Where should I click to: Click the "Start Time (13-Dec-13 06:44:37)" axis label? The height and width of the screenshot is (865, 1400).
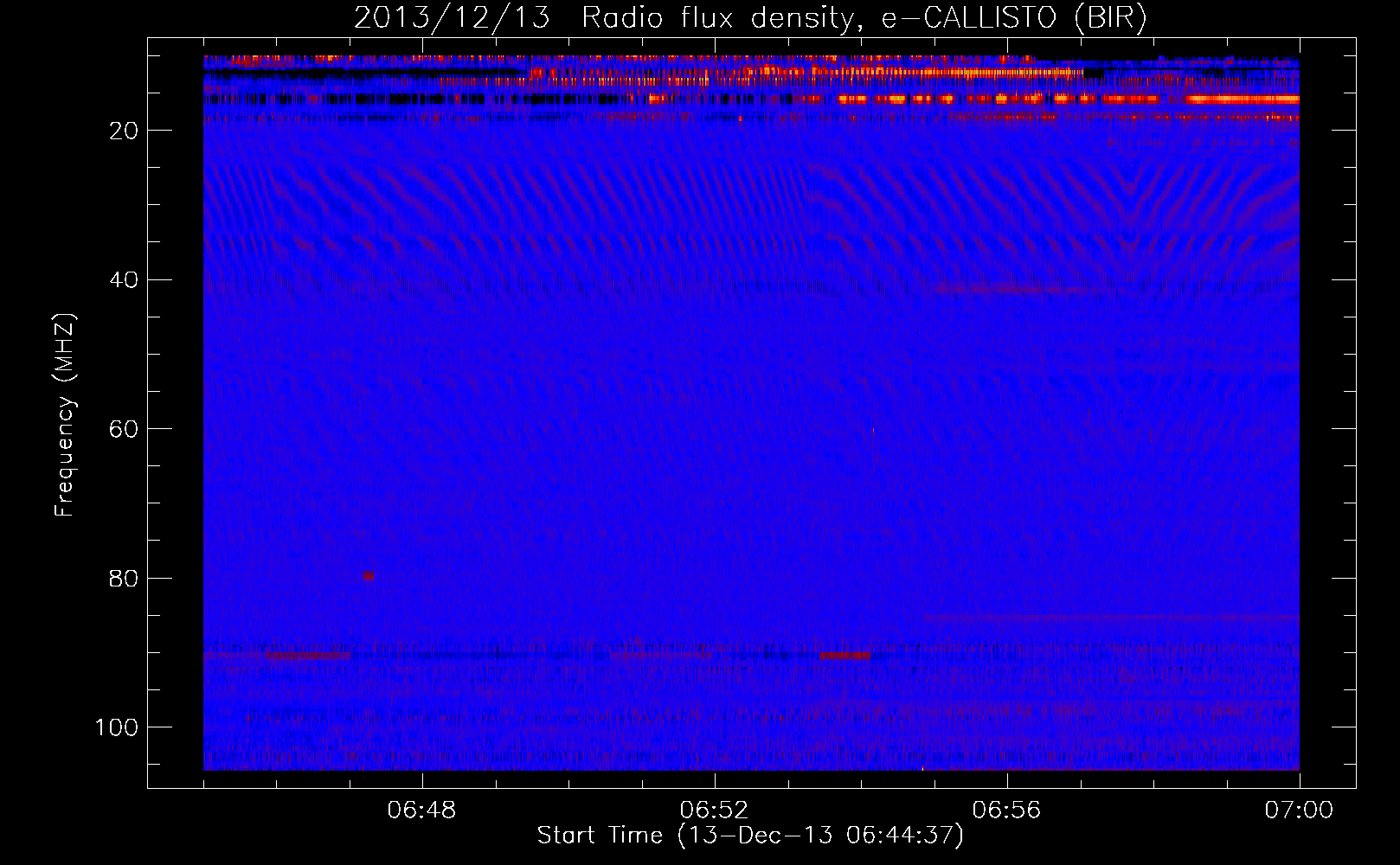click(750, 836)
